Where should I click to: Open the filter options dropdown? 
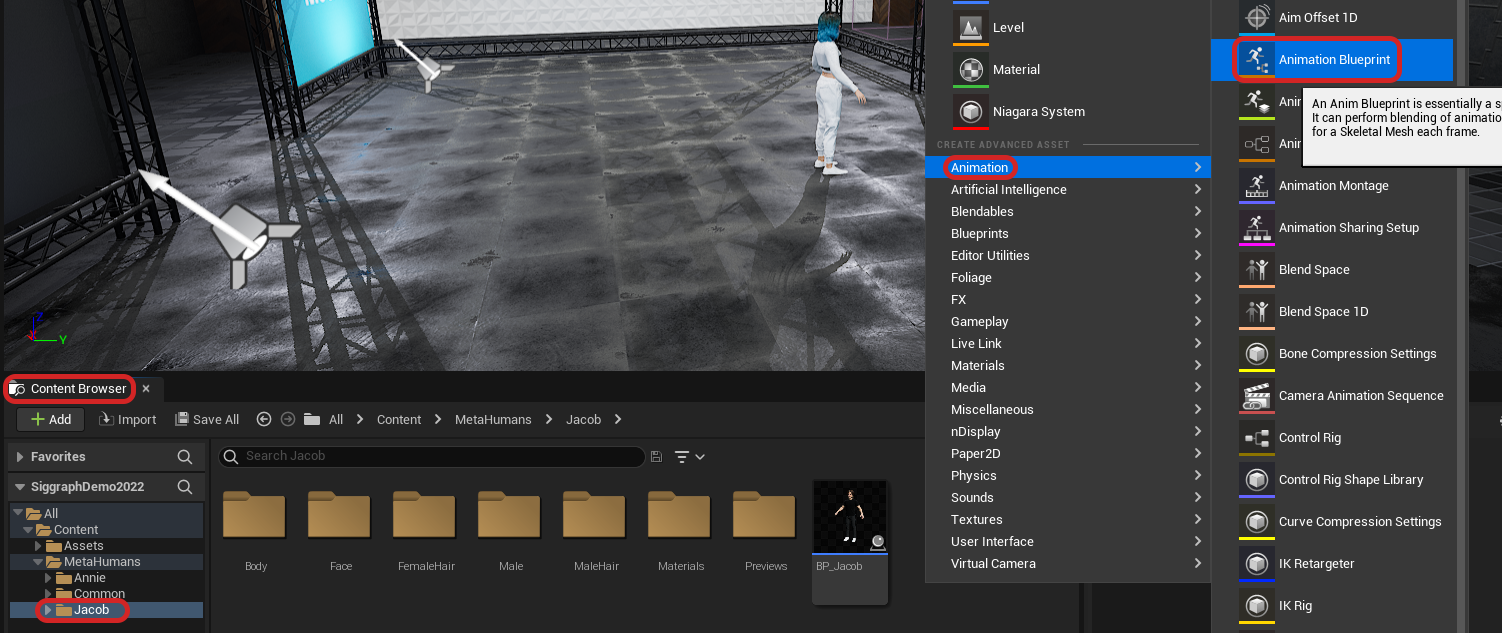click(x=689, y=457)
